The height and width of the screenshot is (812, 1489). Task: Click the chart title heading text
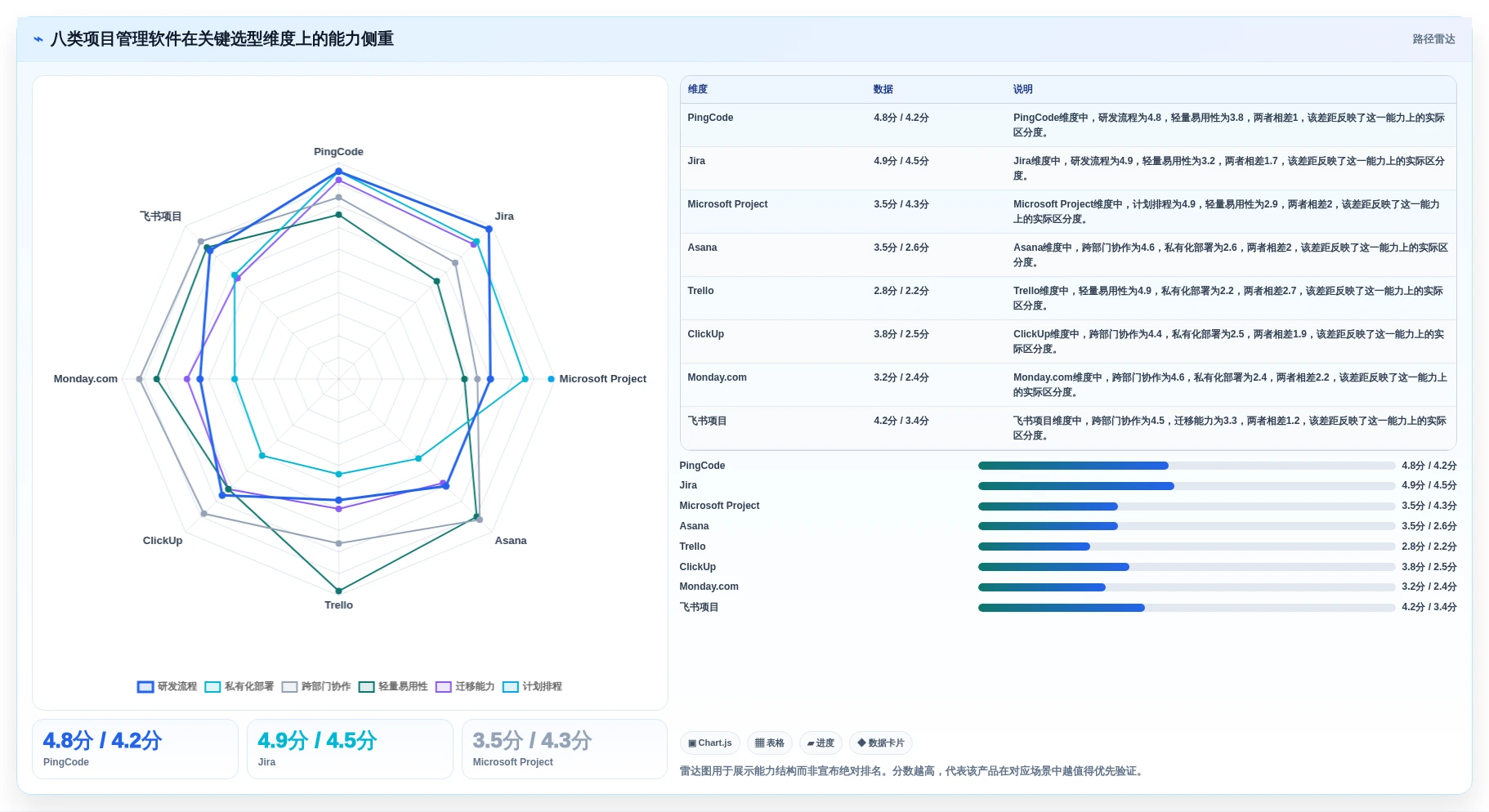click(222, 39)
